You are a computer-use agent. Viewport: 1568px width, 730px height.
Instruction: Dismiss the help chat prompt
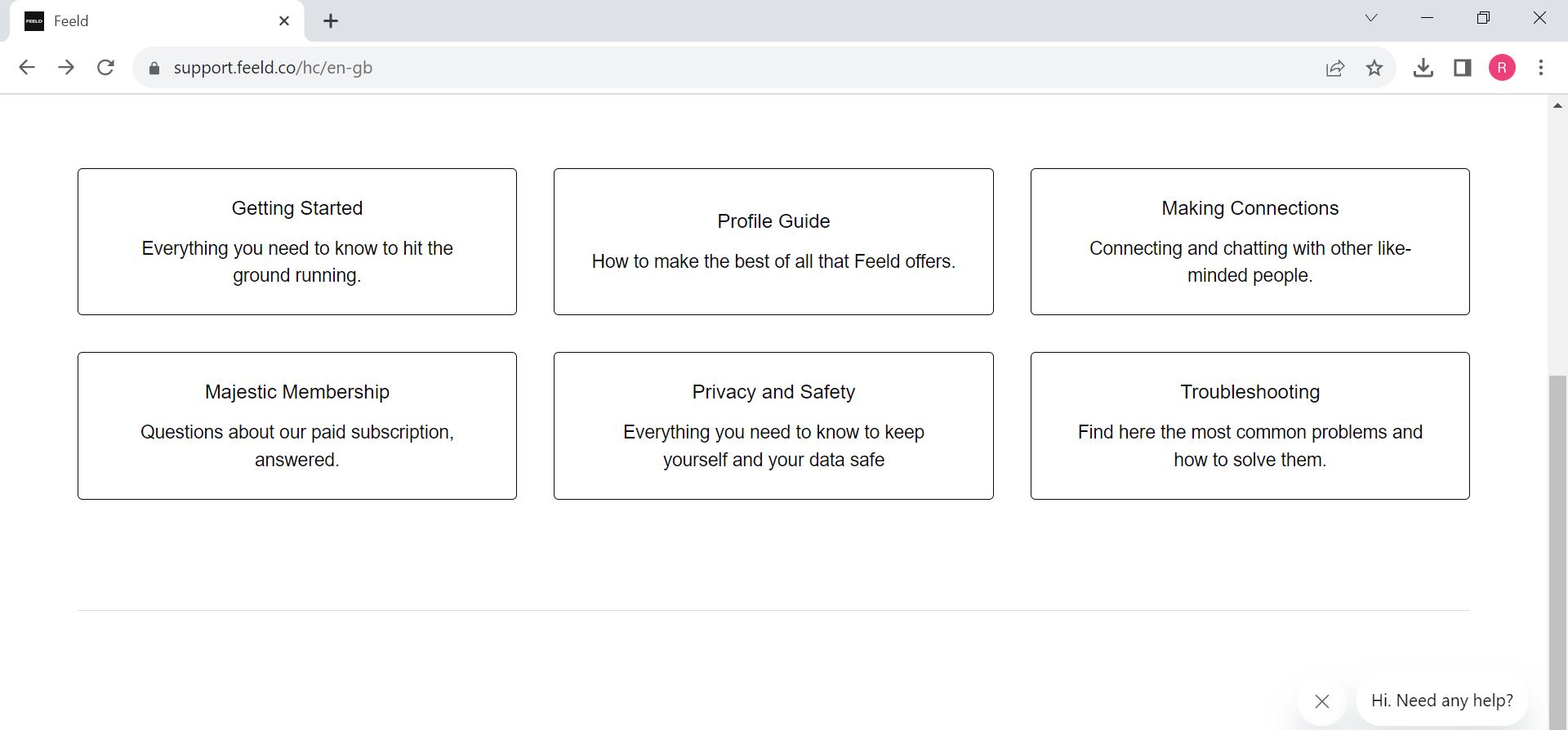tap(1322, 701)
